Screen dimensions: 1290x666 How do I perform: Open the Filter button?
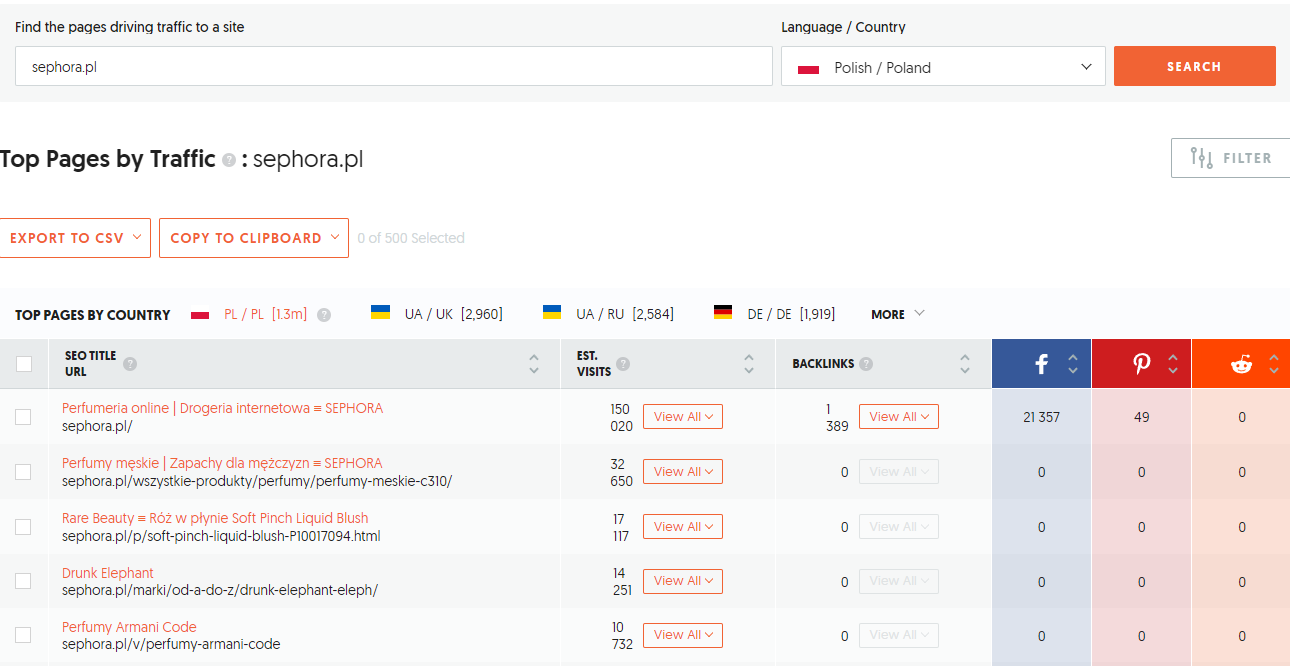coord(1231,158)
